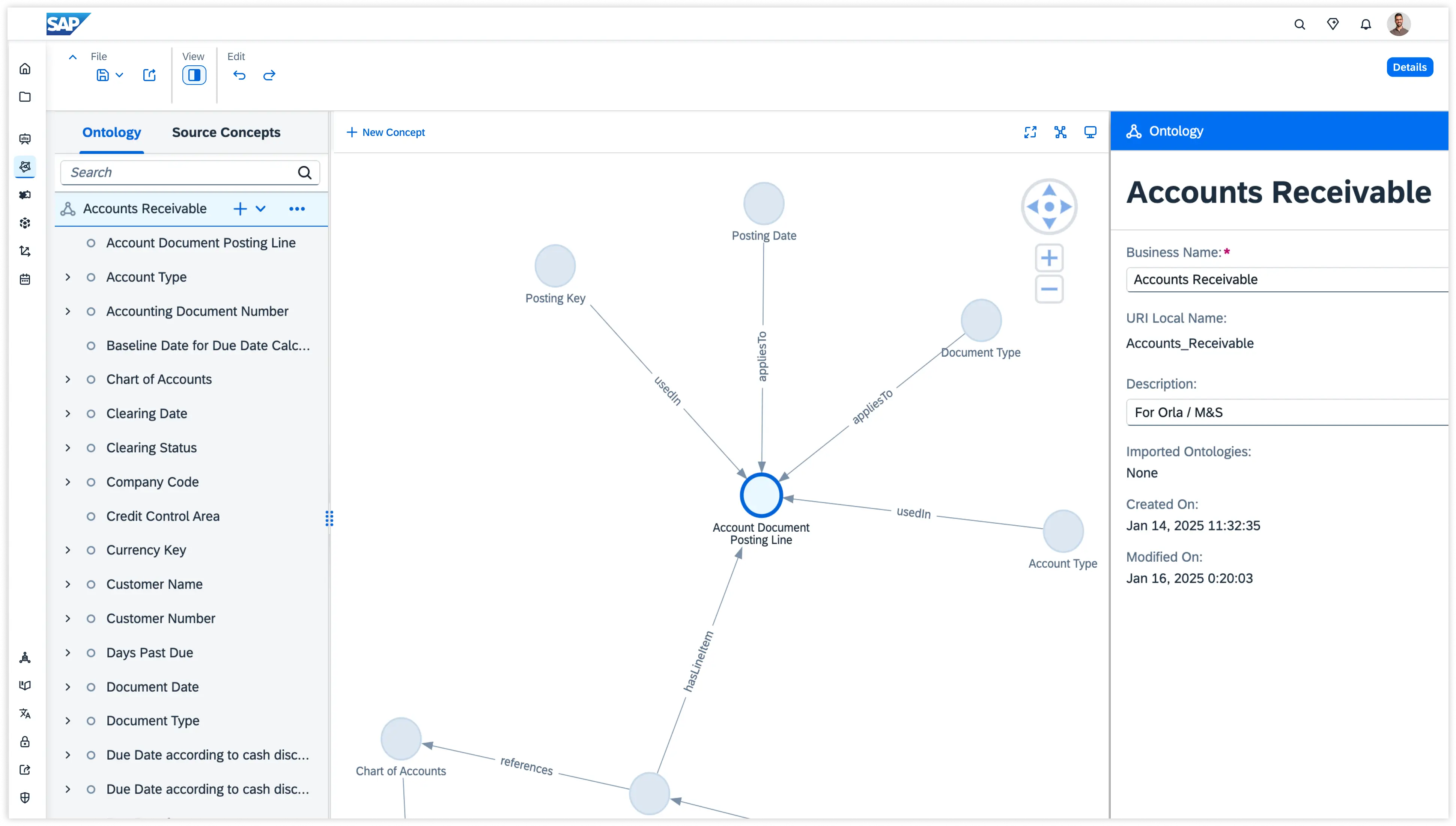The height and width of the screenshot is (826, 1456).
Task: Zoom in on the graph using plus icon
Action: coord(1049,258)
